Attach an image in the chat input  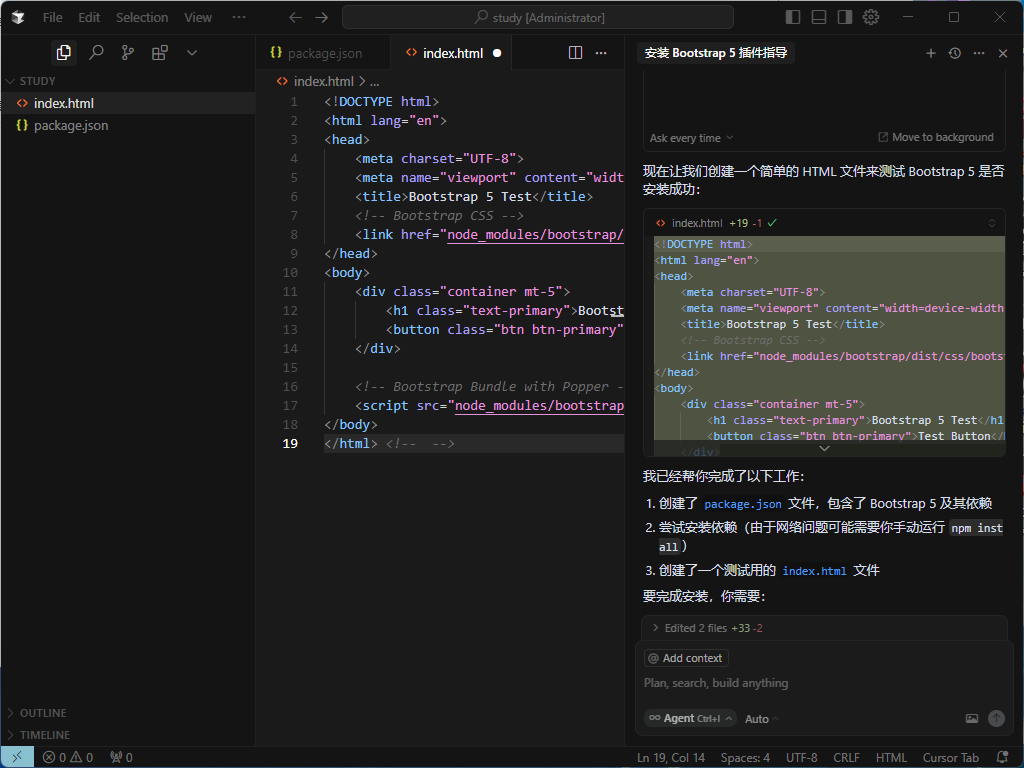pyautogui.click(x=971, y=718)
